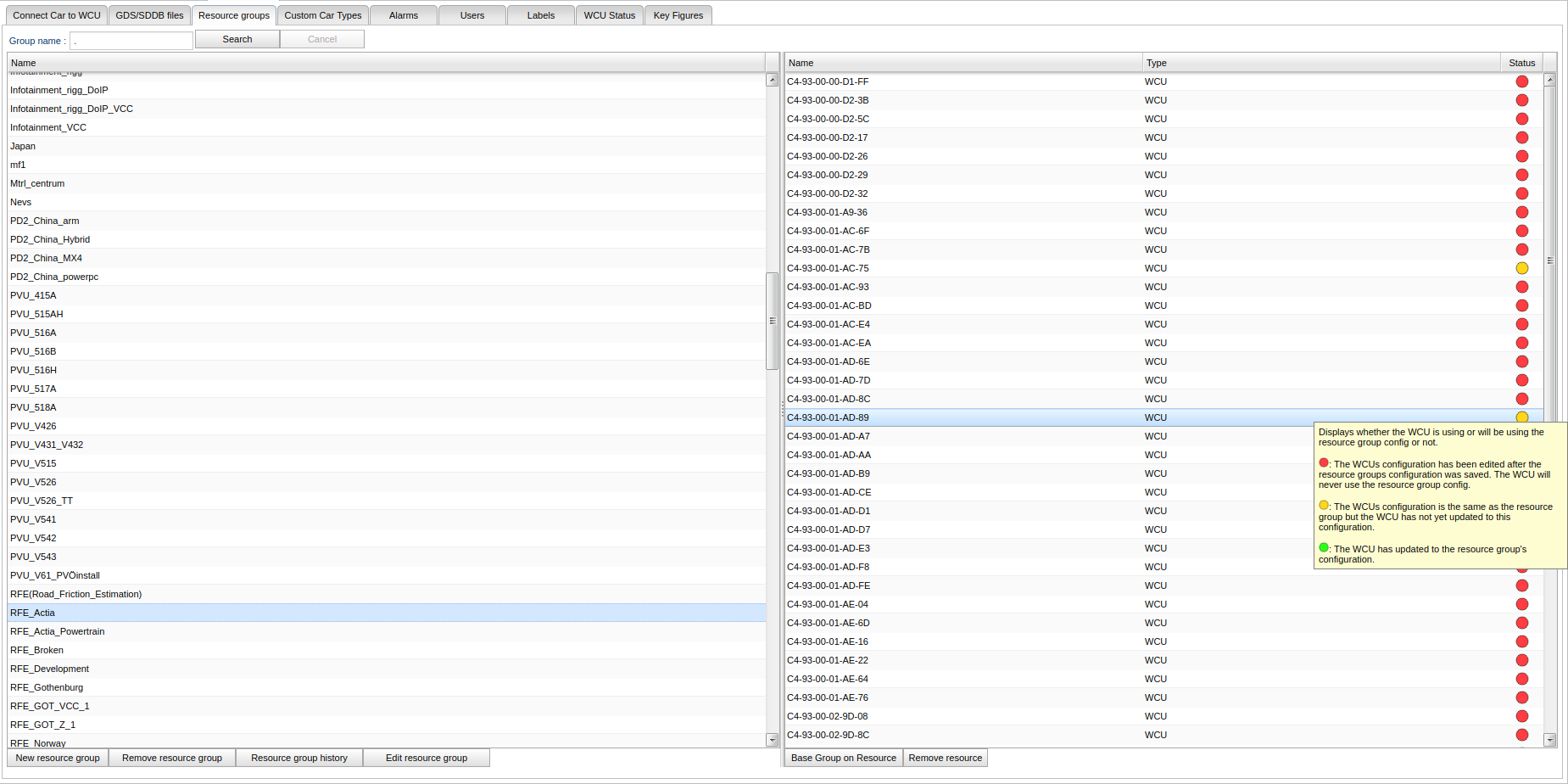Focus the Group name input field
This screenshot has height=784, width=1568.
click(131, 41)
